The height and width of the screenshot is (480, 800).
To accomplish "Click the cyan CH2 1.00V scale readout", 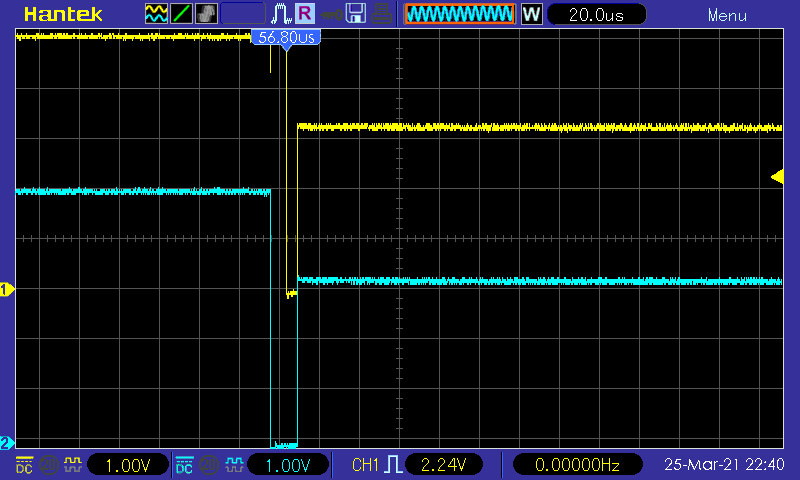I will 289,465.
